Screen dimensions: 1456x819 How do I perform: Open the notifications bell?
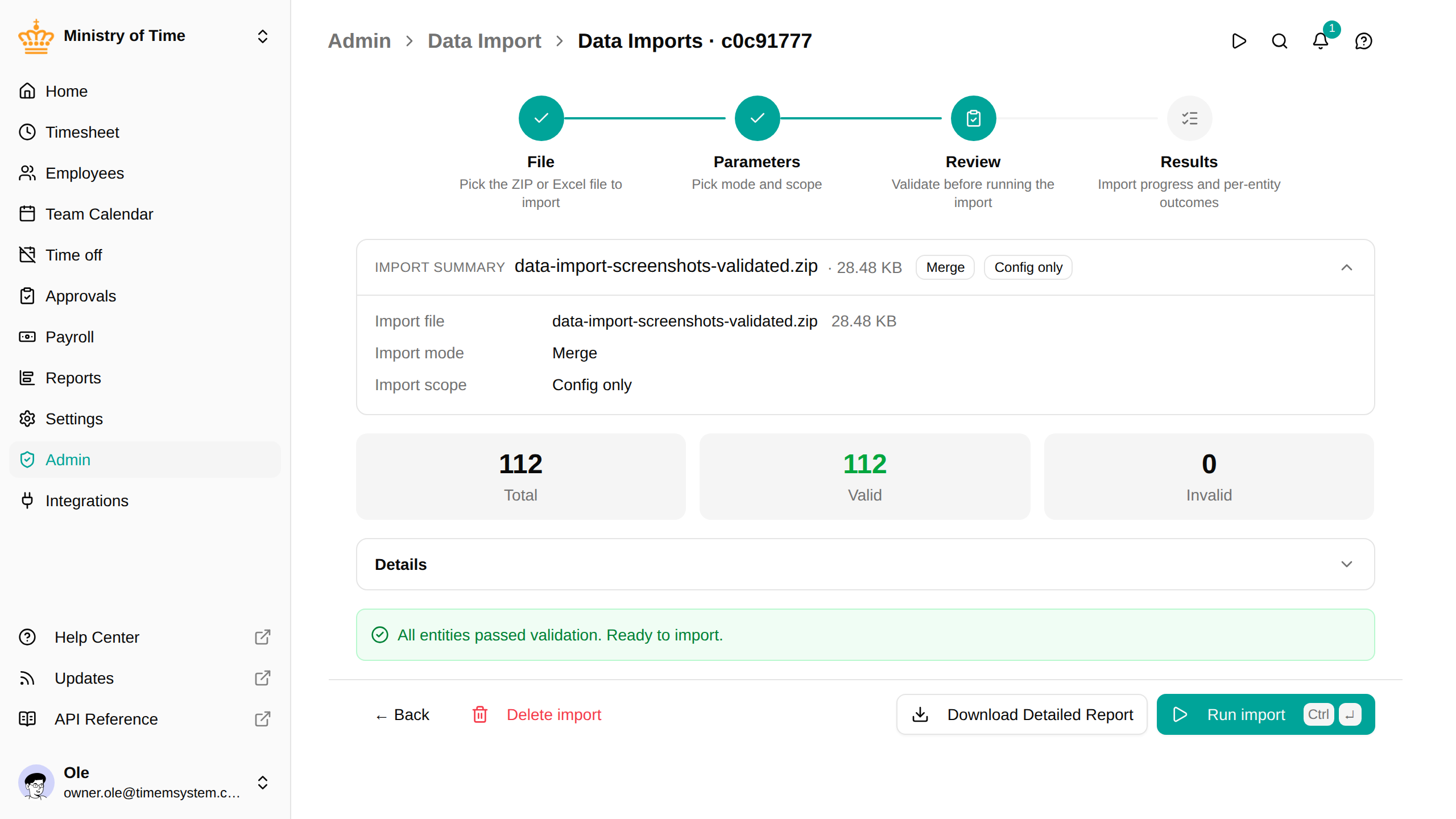(1321, 41)
